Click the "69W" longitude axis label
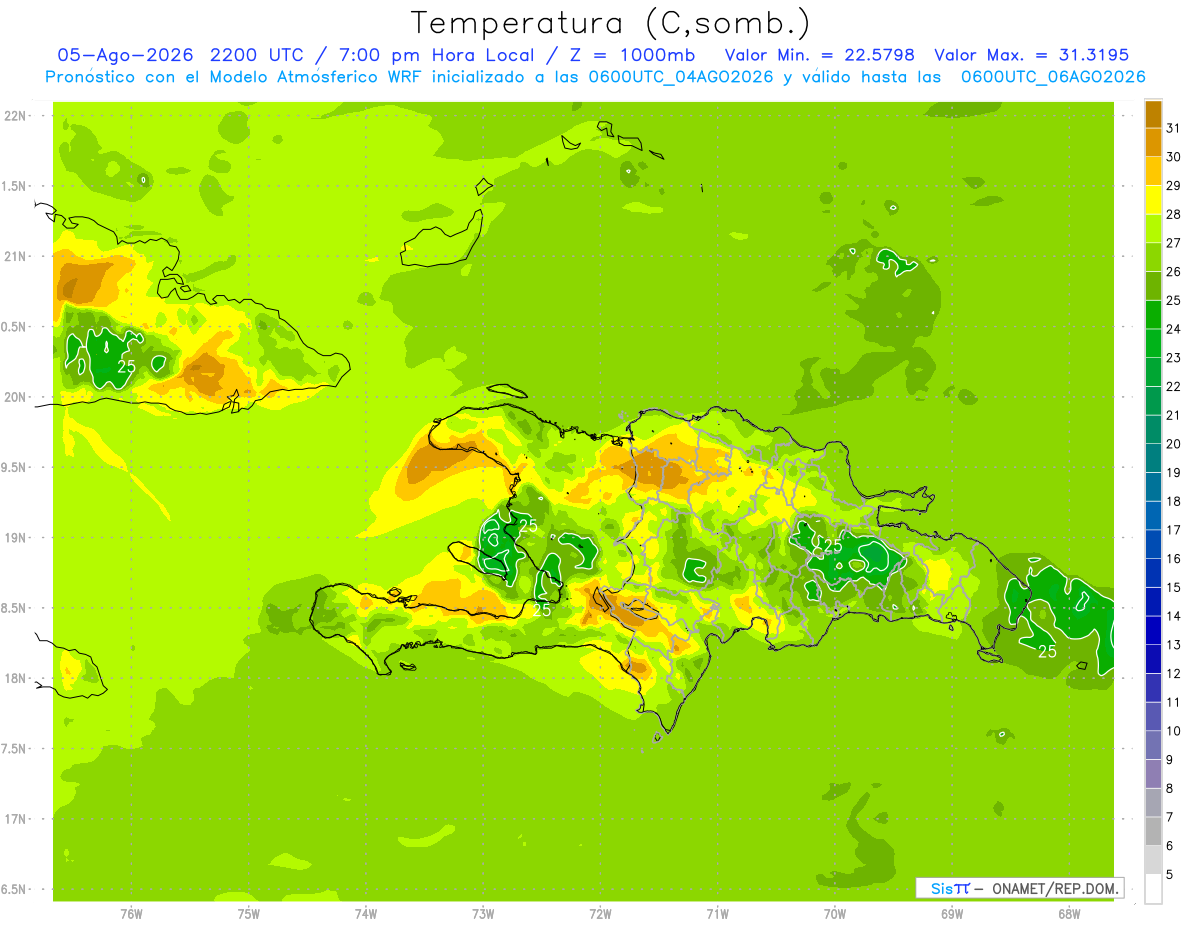This screenshot has height=927, width=1200. point(952,914)
